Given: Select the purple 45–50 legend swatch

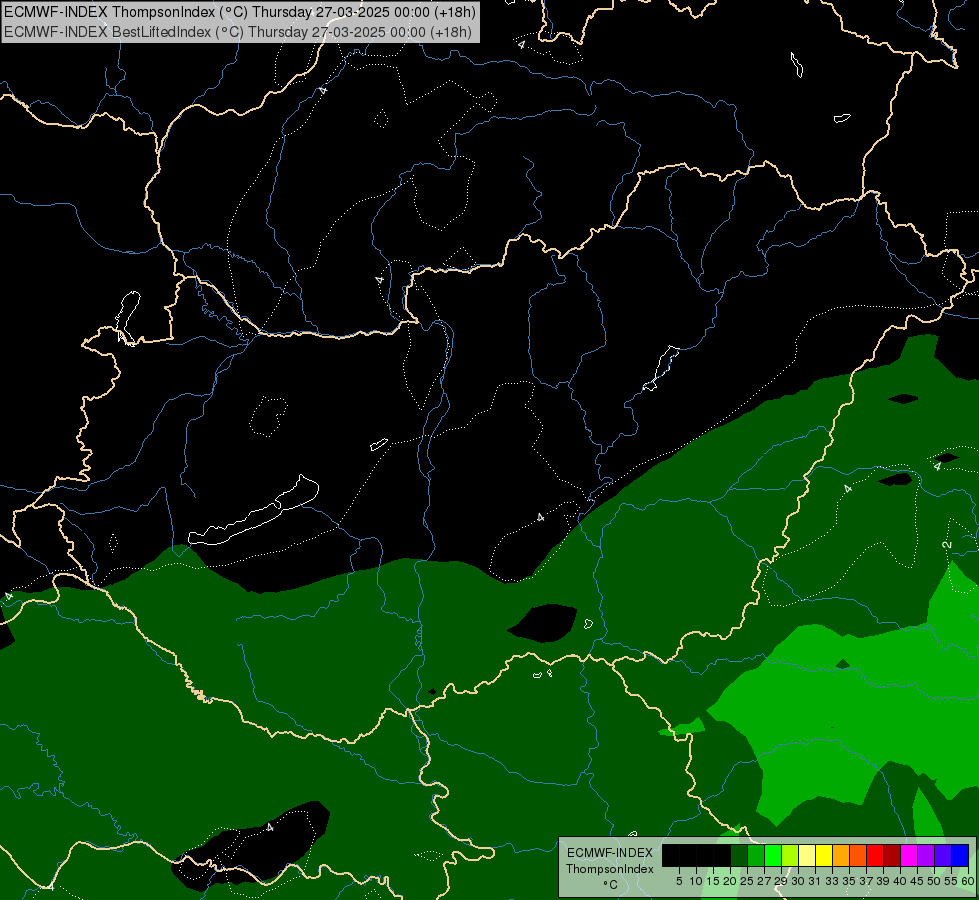Looking at the screenshot, I should pyautogui.click(x=926, y=855).
